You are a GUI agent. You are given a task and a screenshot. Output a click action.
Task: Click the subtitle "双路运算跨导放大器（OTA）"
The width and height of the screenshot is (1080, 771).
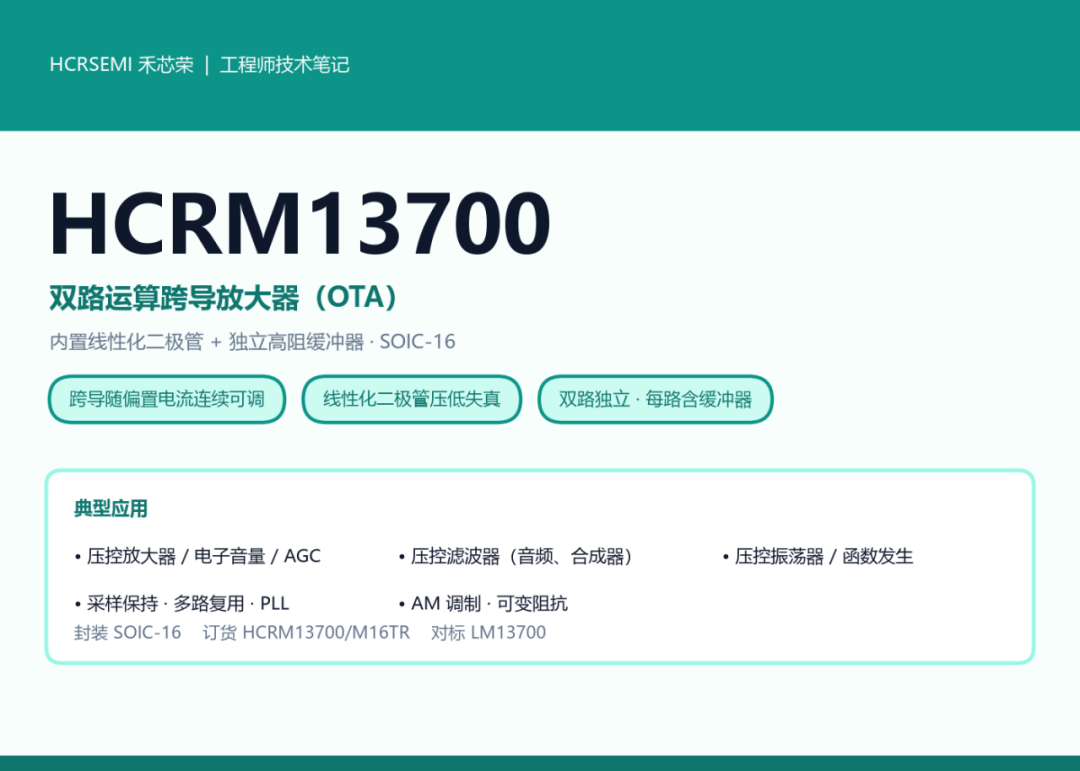(224, 298)
